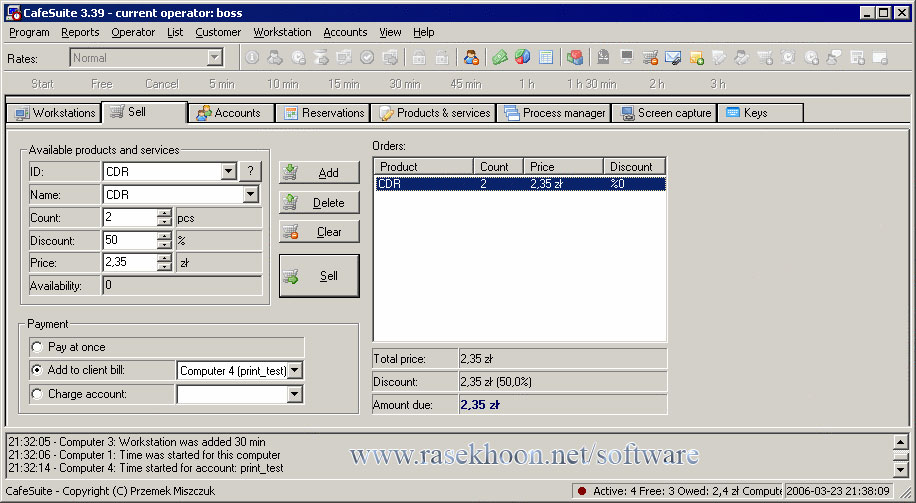Click the grayed alarm clock toolbar icon
This screenshot has width=916, height=503.
tap(789, 57)
